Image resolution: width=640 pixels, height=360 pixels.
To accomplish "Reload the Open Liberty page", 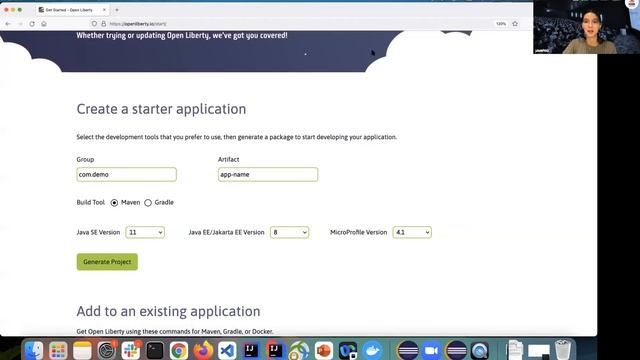I will pos(32,24).
